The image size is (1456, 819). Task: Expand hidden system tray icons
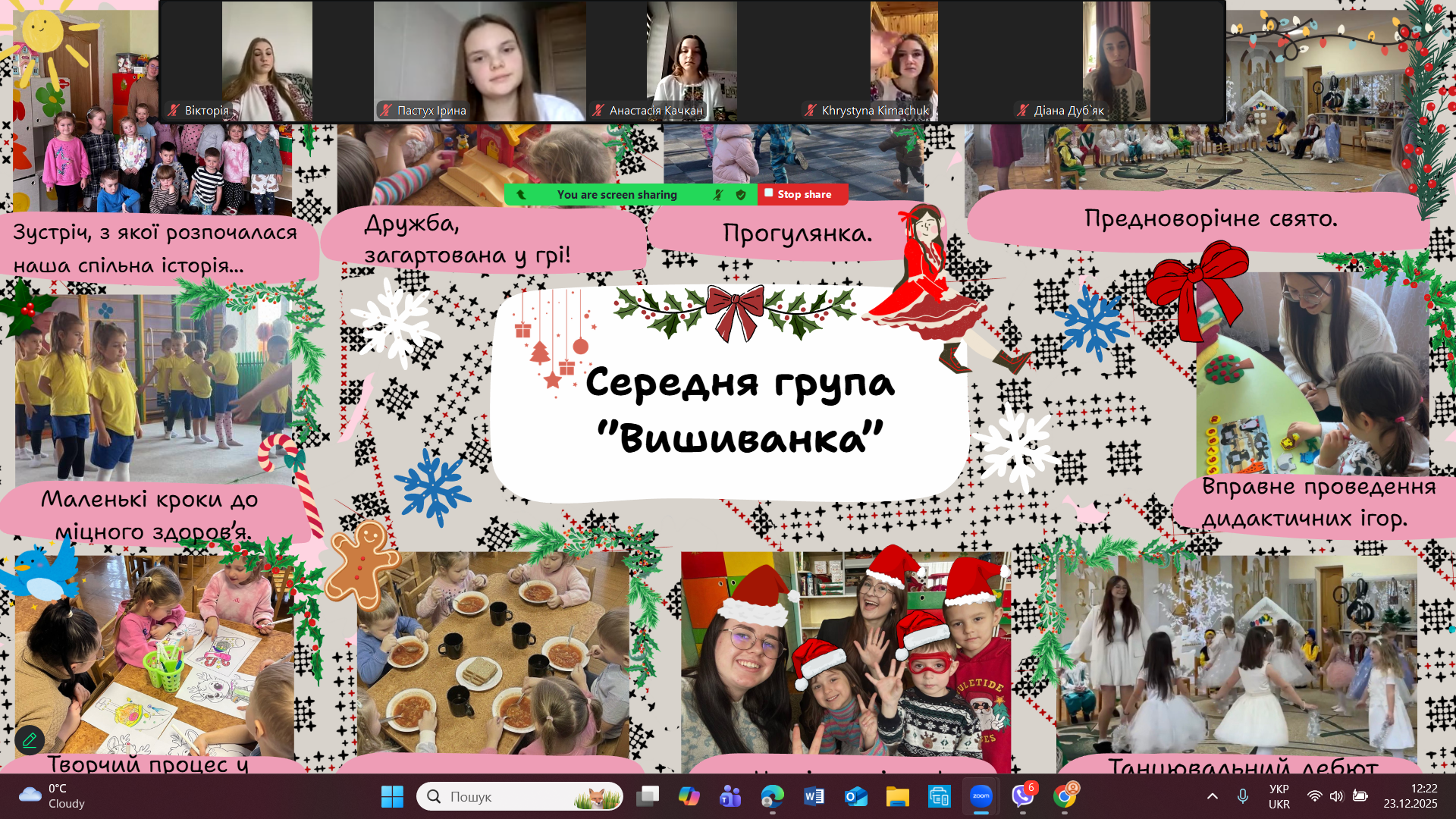(1212, 796)
